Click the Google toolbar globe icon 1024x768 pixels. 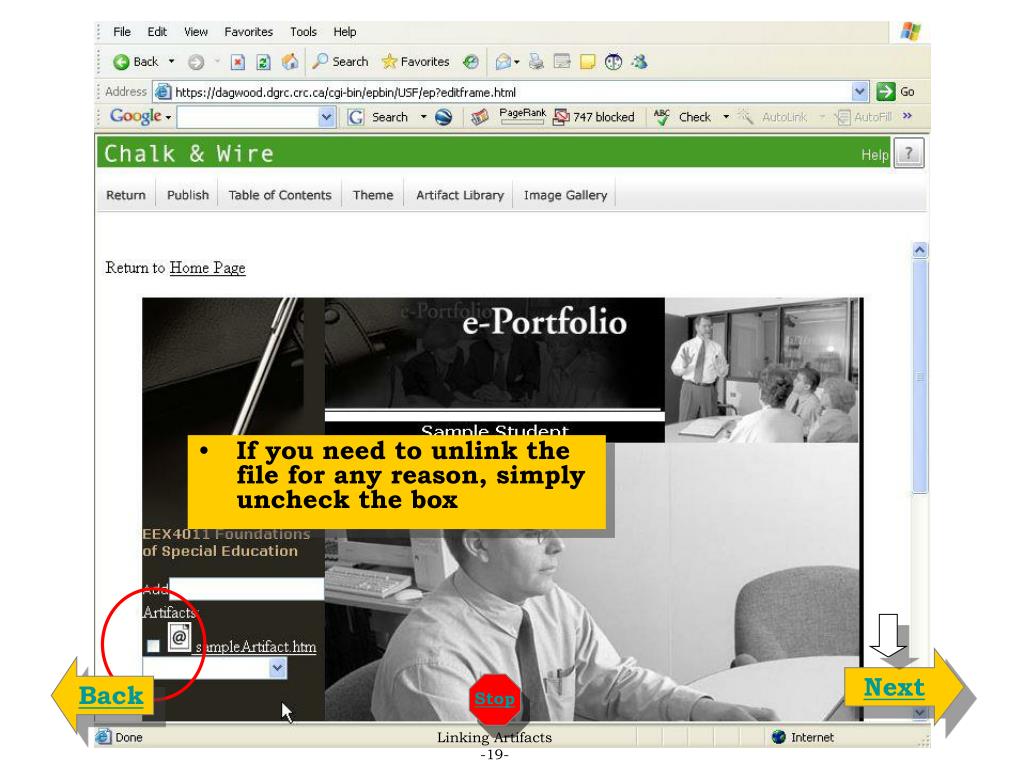[x=443, y=117]
